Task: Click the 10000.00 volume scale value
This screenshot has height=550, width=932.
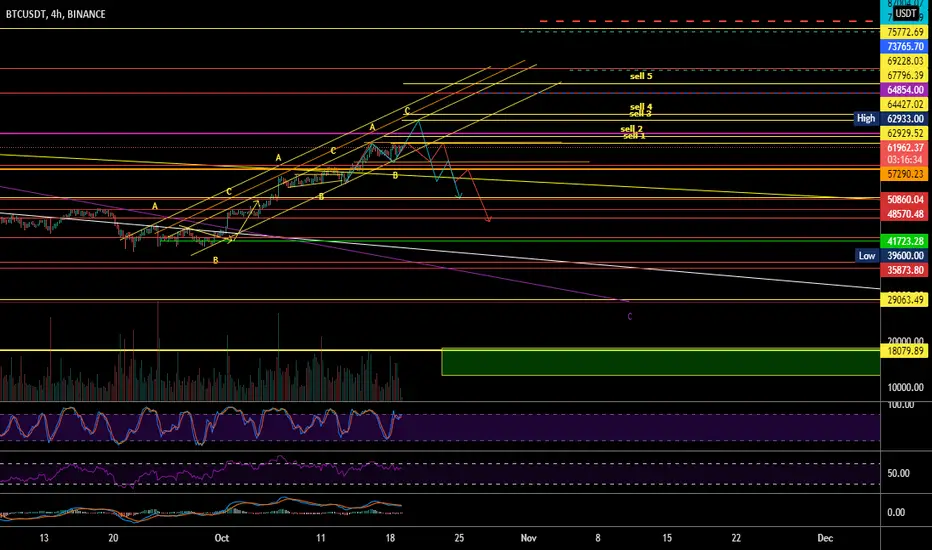Action: pyautogui.click(x=905, y=388)
